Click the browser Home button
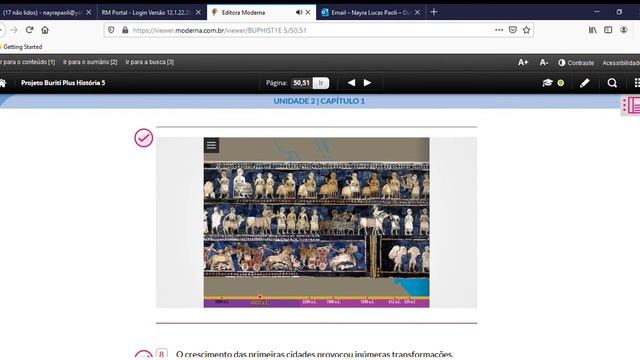Screen dimensions: 640x360 click(45, 30)
